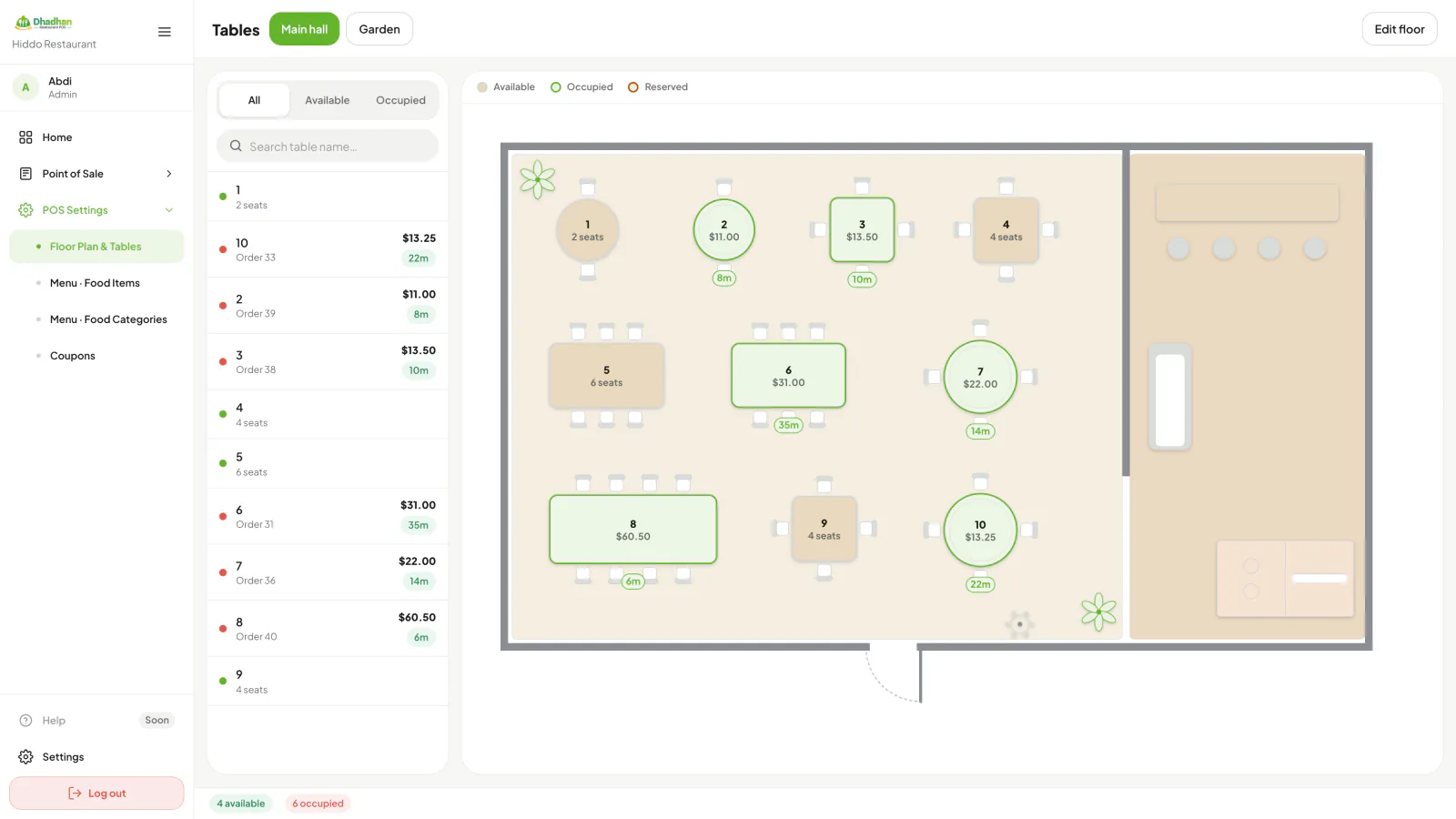Select table 9 with 4 seats on the floor plan
The height and width of the screenshot is (819, 1456).
(x=824, y=530)
